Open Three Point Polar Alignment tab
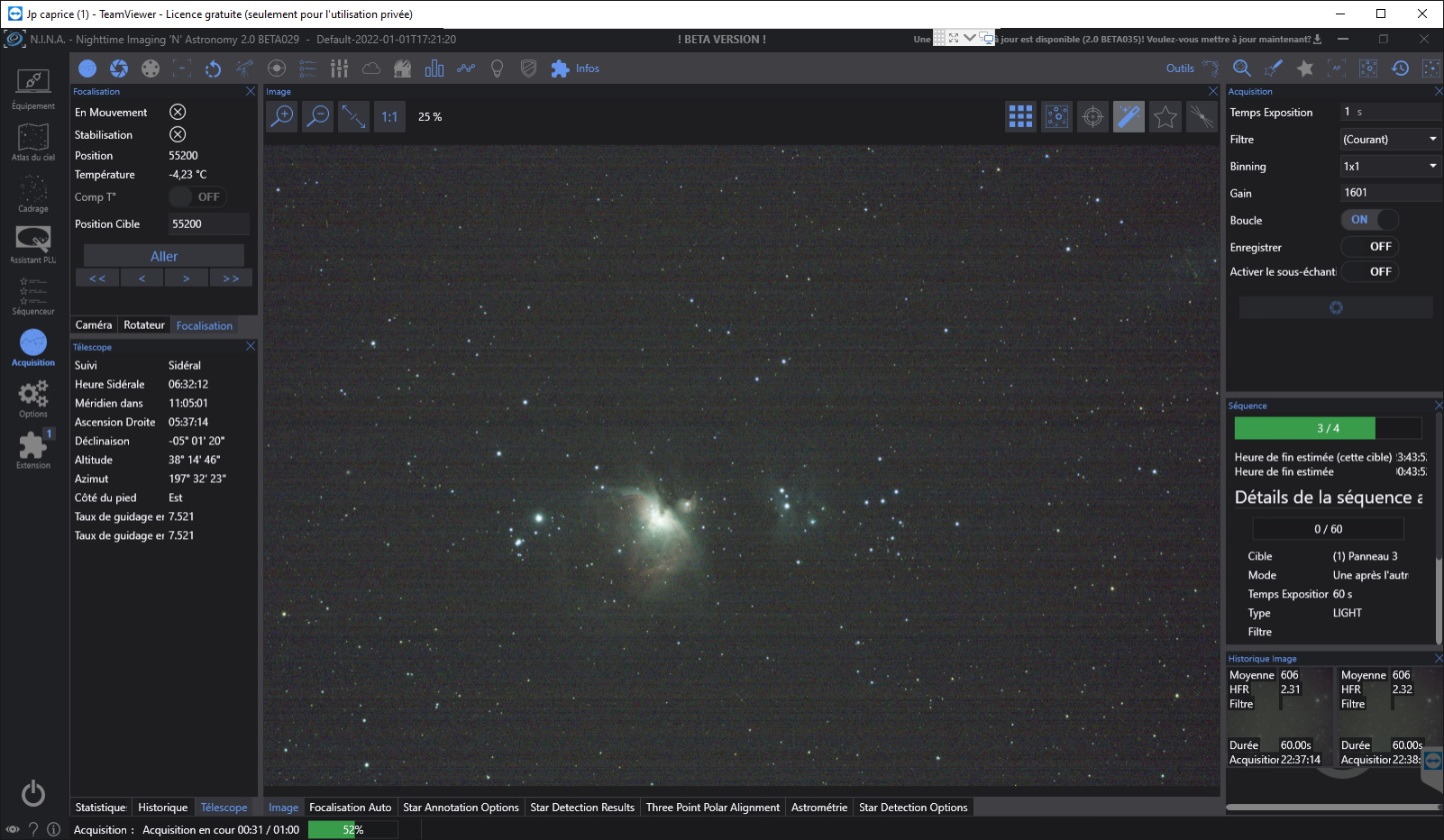1444x840 pixels. pos(713,807)
